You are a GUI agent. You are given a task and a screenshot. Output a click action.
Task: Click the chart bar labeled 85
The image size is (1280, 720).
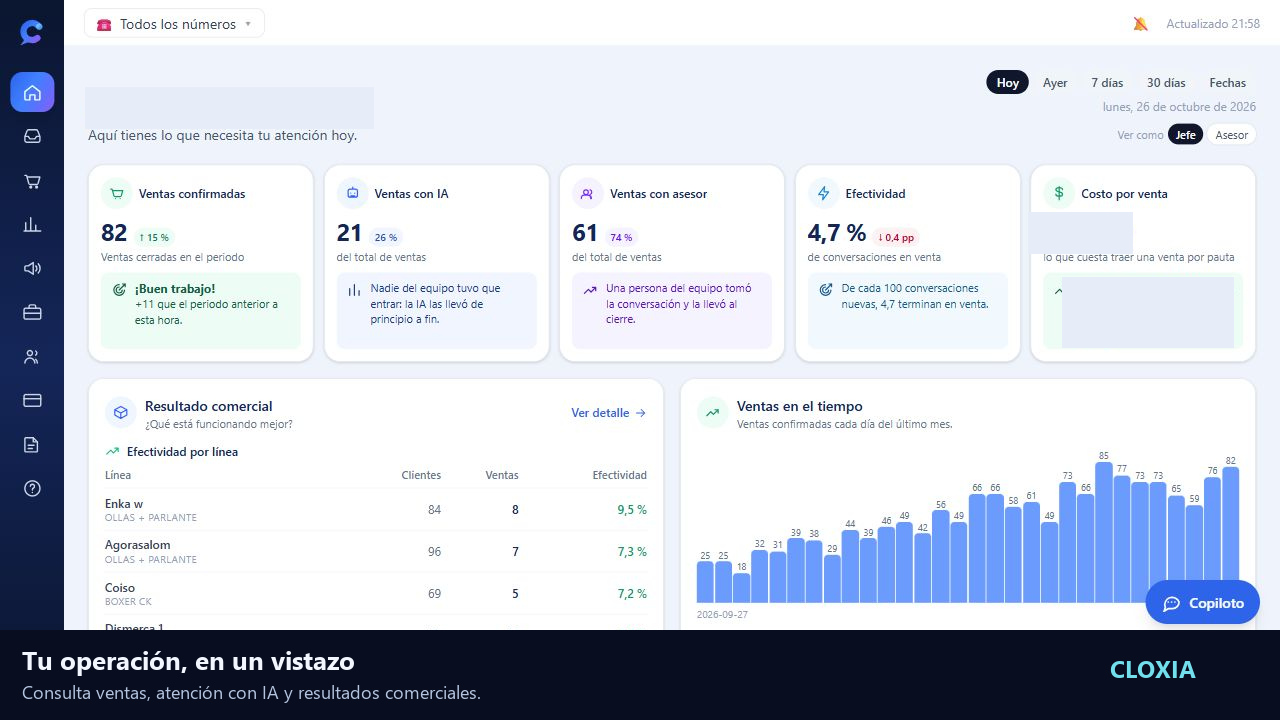coord(1104,532)
